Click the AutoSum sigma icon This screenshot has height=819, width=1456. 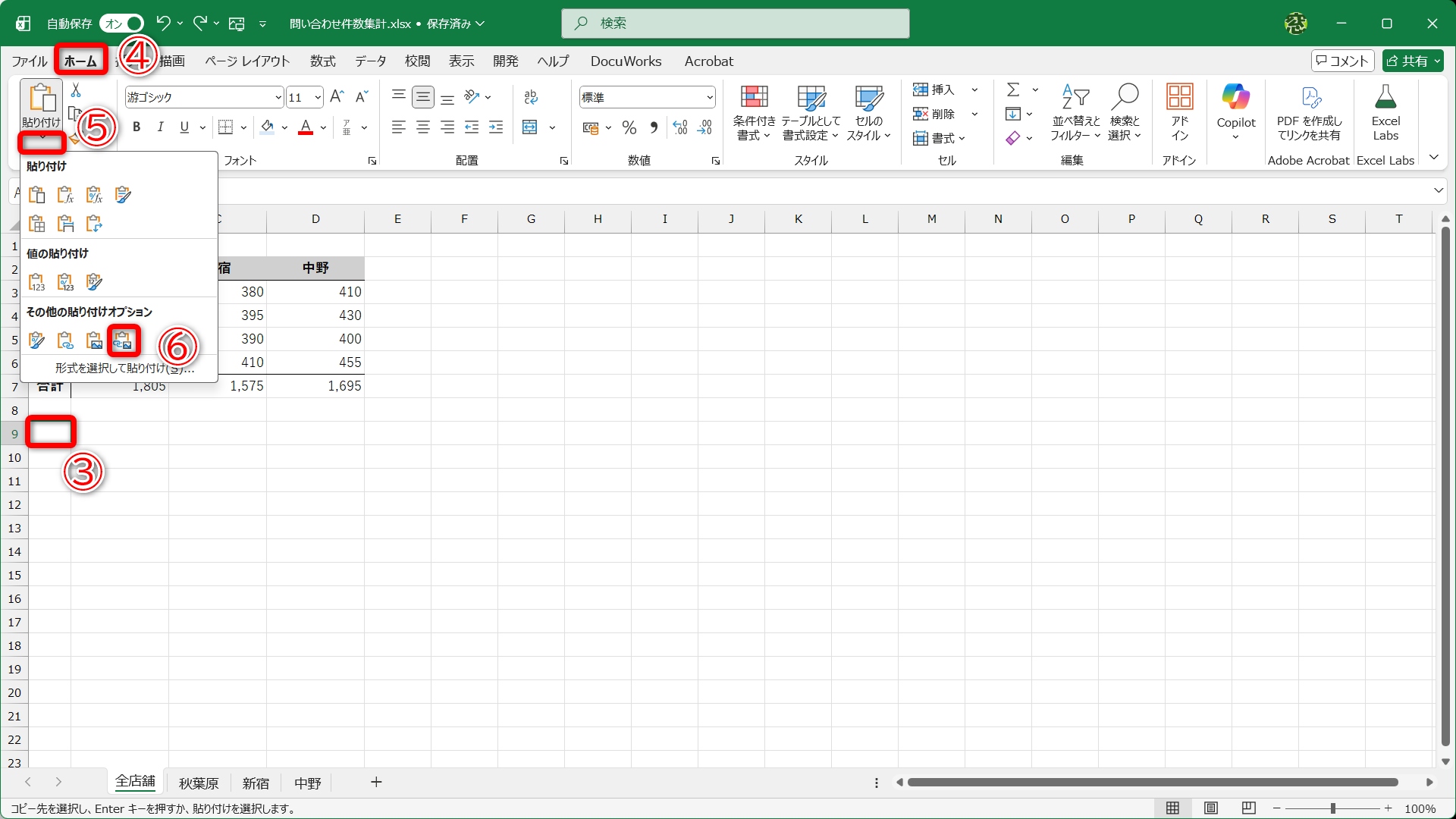(1012, 90)
